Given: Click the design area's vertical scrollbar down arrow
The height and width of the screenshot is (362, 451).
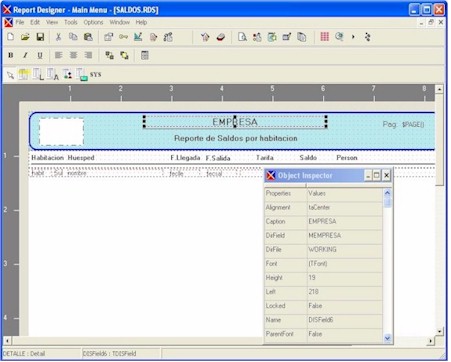Looking at the screenshot, I should coord(440,332).
